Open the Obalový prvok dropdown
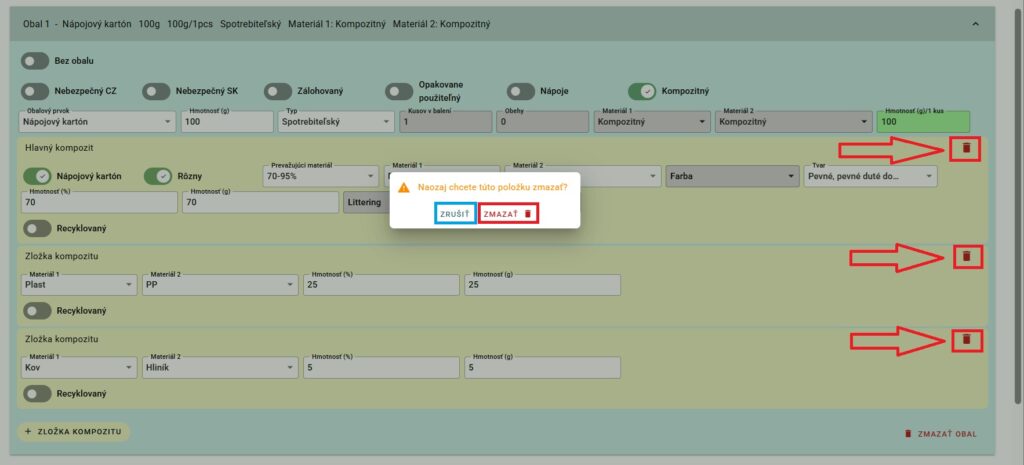The height and width of the screenshot is (465, 1024). tap(95, 122)
